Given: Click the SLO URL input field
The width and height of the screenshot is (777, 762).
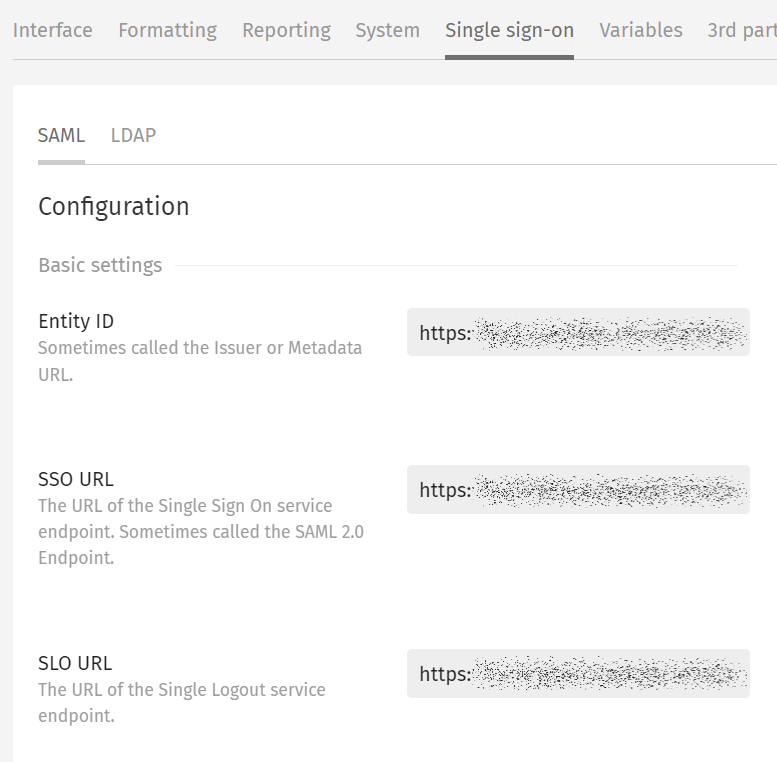Looking at the screenshot, I should pos(578,673).
